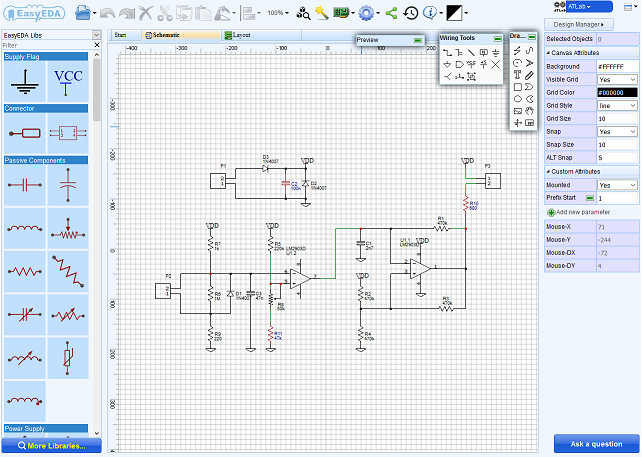Click the text tool in Drawing Tools
This screenshot has height=457, width=642.
coord(517,75)
